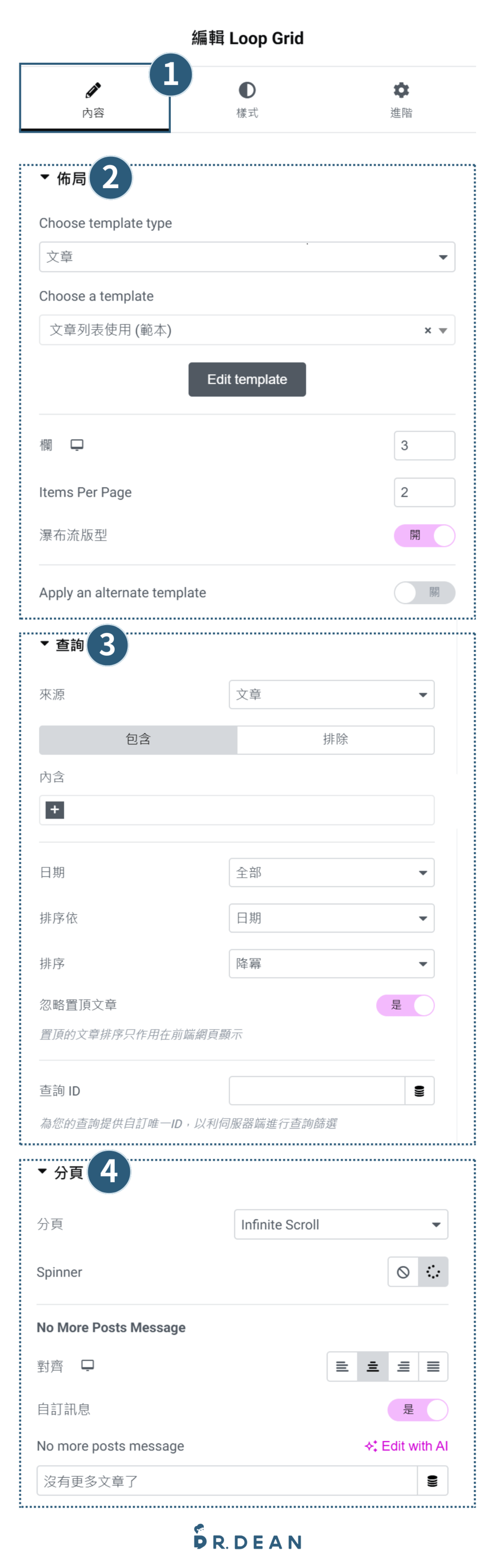Disable the 忽略置頂文章 toggle
Image resolution: width=495 pixels, height=1568 pixels.
[405, 1005]
